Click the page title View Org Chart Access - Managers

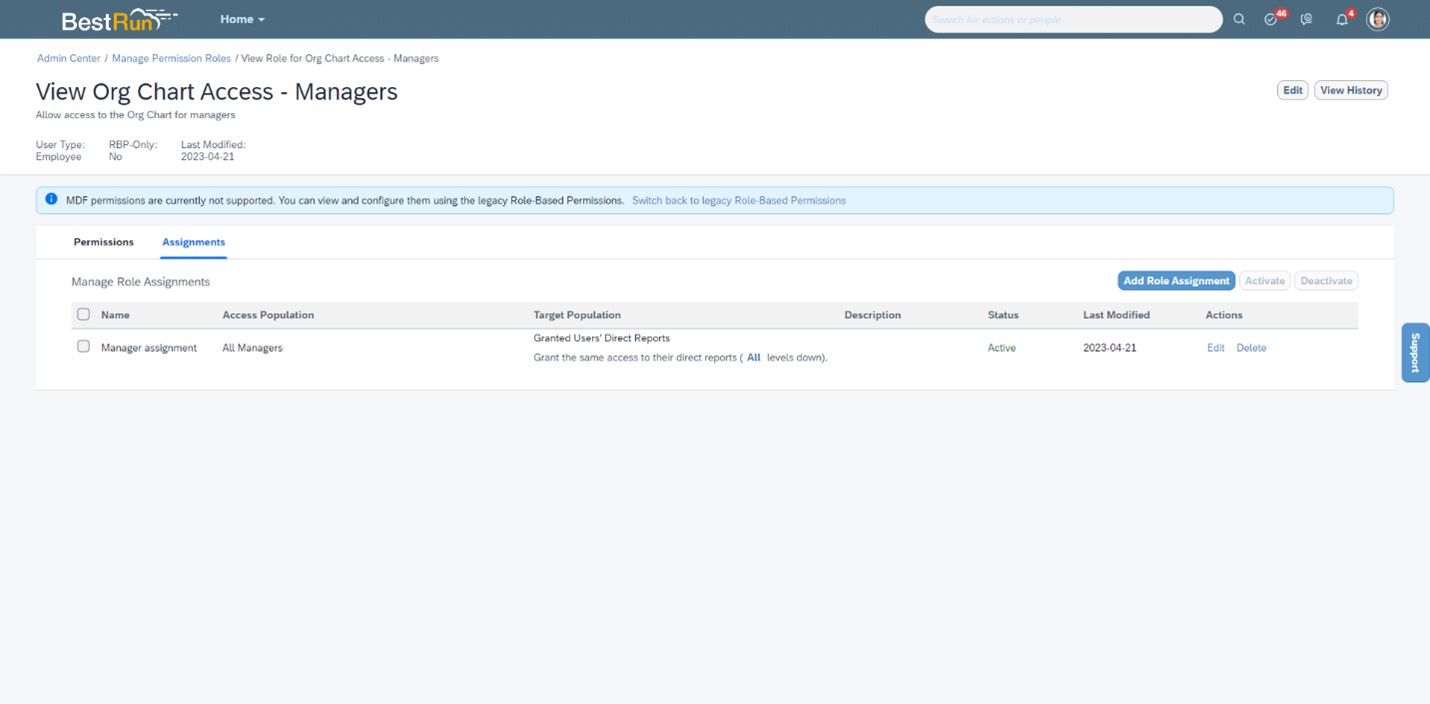click(217, 92)
